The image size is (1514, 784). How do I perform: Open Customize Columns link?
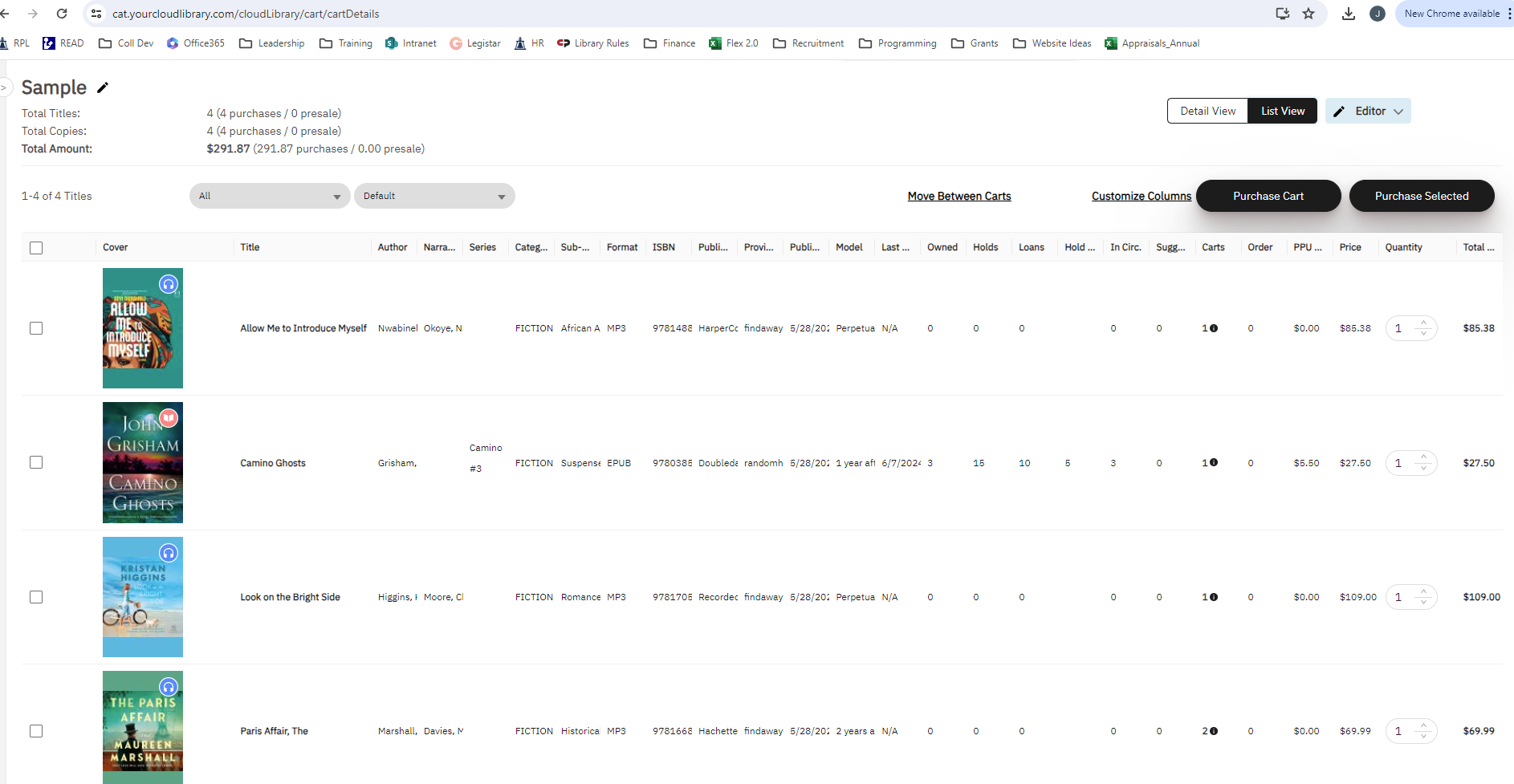pyautogui.click(x=1141, y=196)
